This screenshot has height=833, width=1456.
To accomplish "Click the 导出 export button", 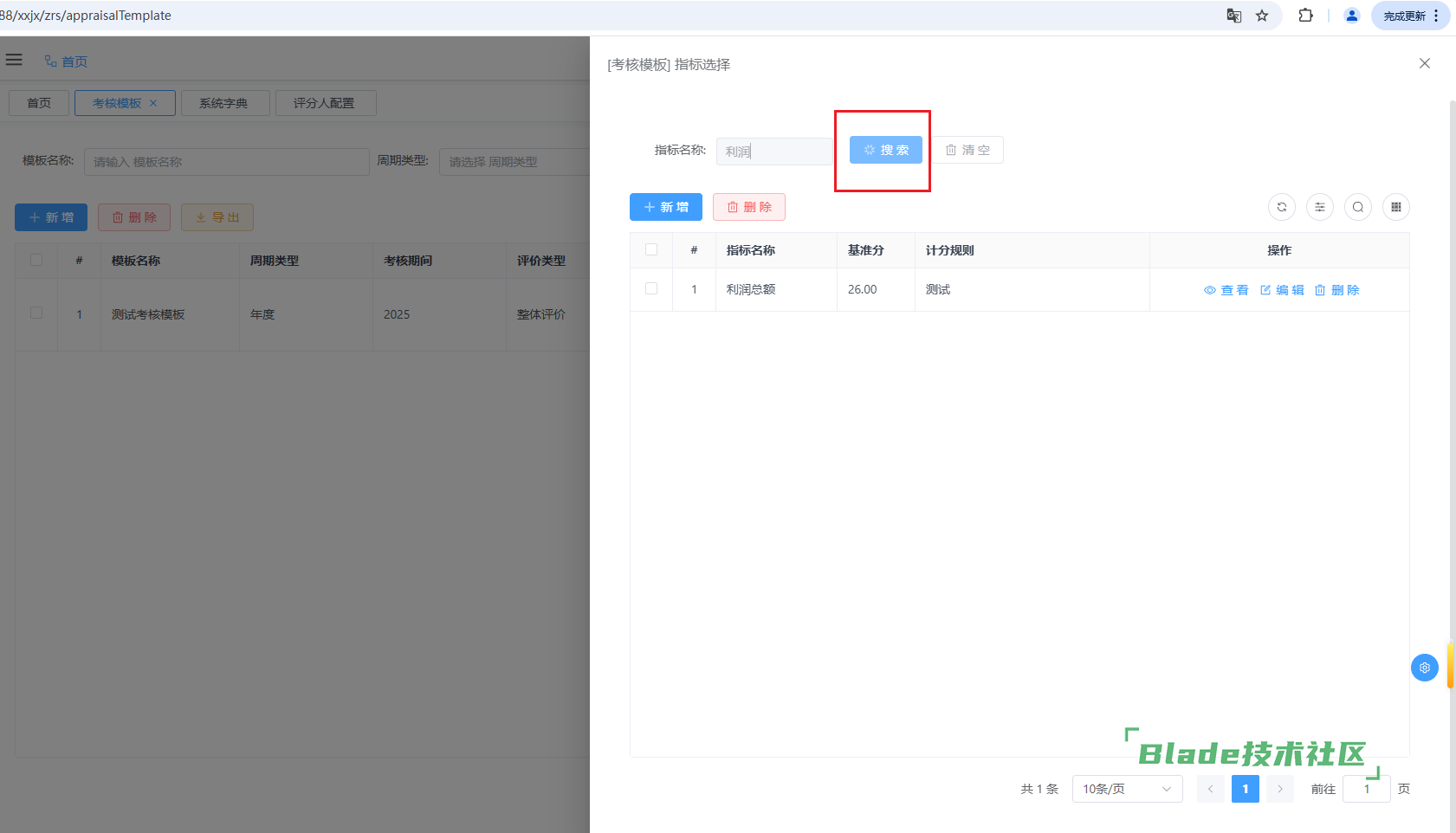I will tap(217, 217).
